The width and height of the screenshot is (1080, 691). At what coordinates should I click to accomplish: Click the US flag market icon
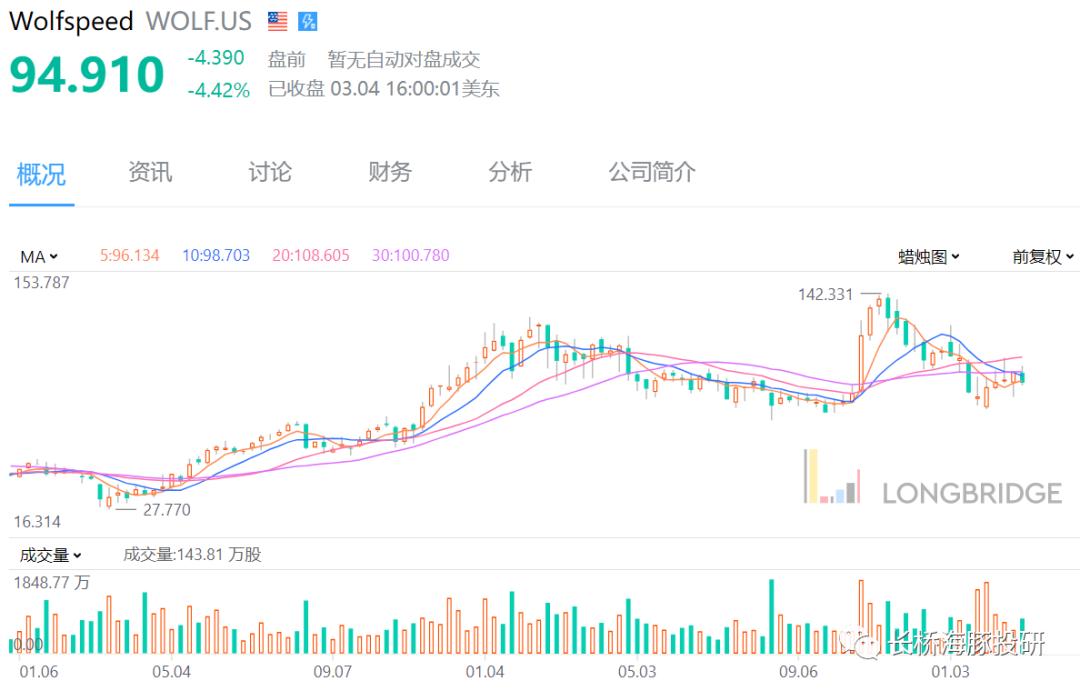277,21
